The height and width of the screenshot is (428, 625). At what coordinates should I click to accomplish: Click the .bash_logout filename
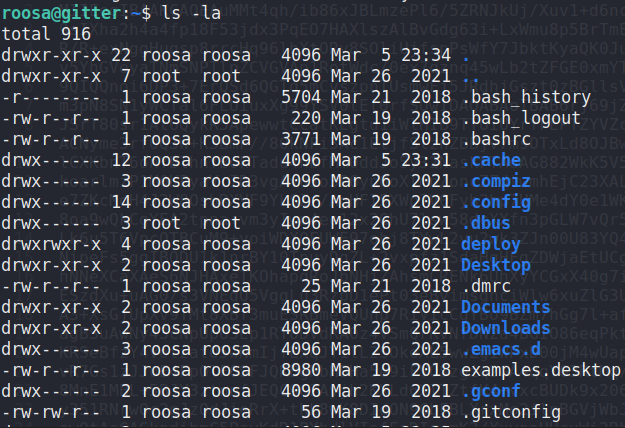[x=520, y=119]
